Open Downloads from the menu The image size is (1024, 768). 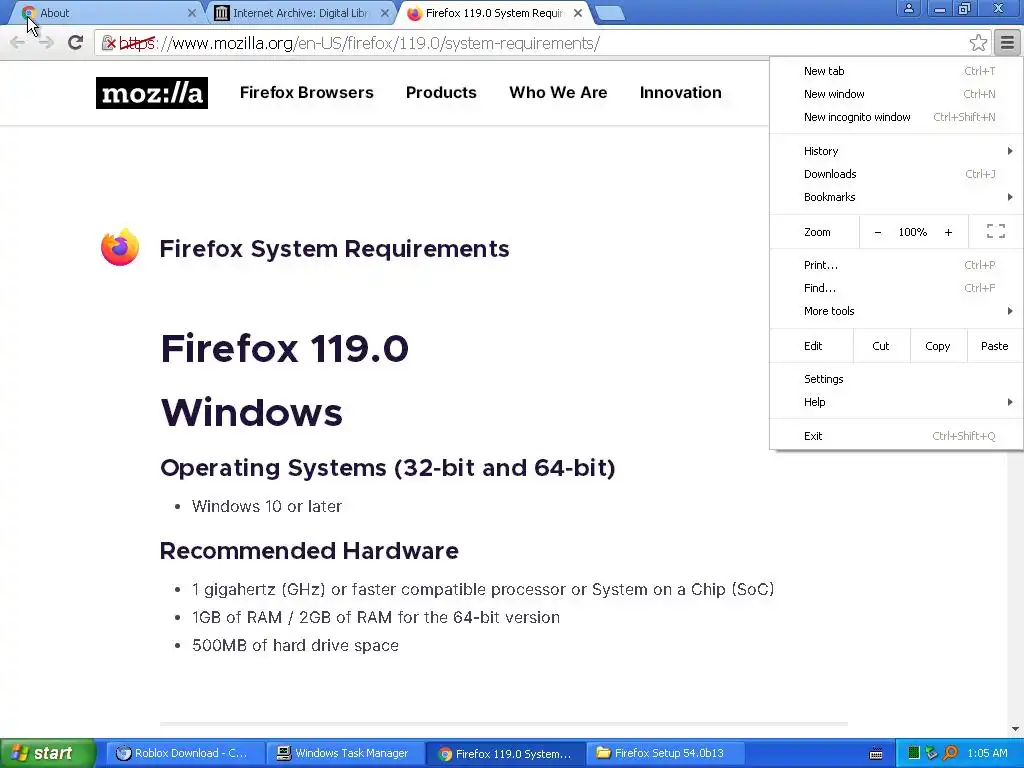coord(896,174)
